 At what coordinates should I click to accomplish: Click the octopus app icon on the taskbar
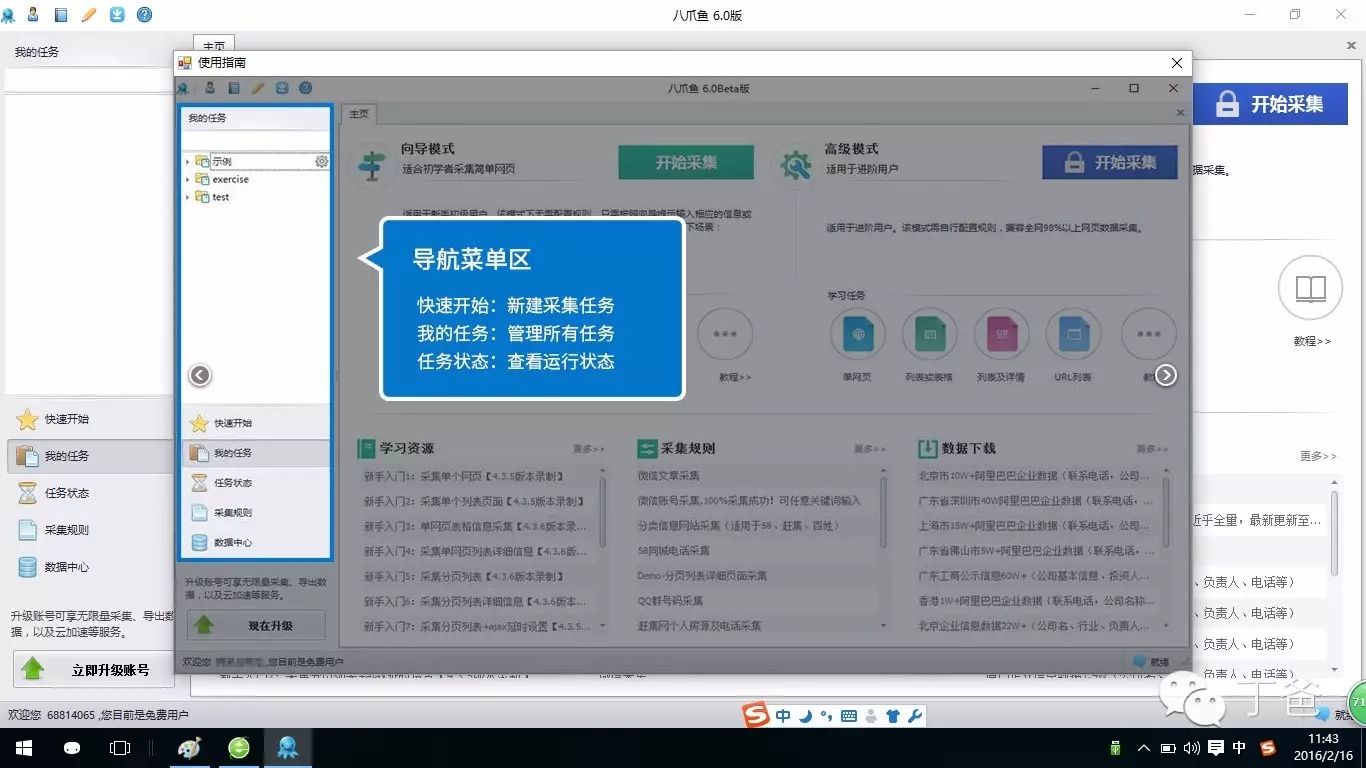coord(288,748)
